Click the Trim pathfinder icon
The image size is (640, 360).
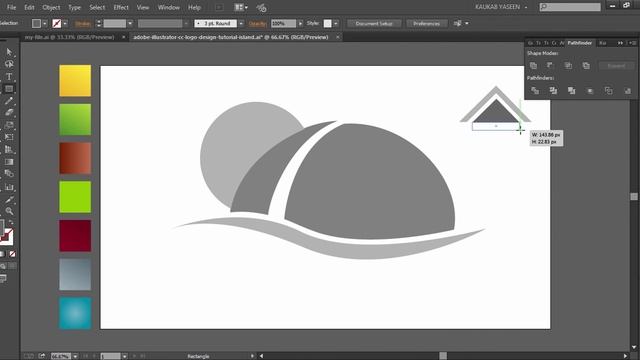(553, 91)
